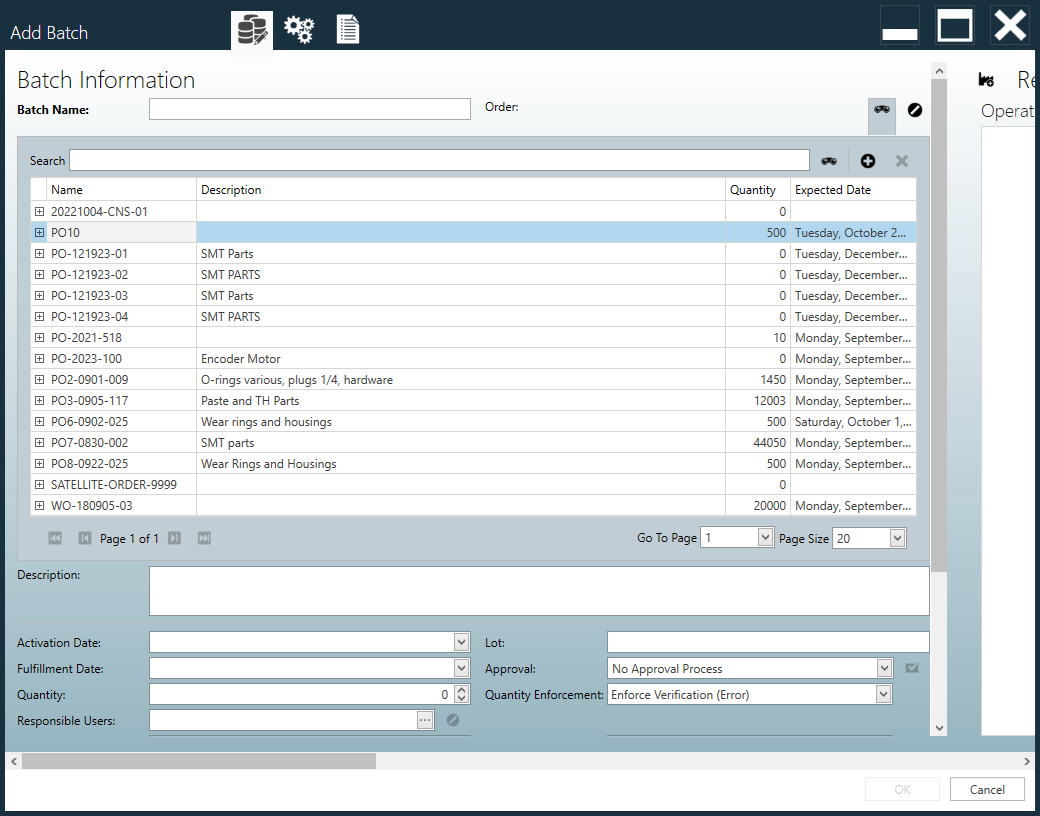
Task: Click the X icon to cancel the search
Action: 901,160
